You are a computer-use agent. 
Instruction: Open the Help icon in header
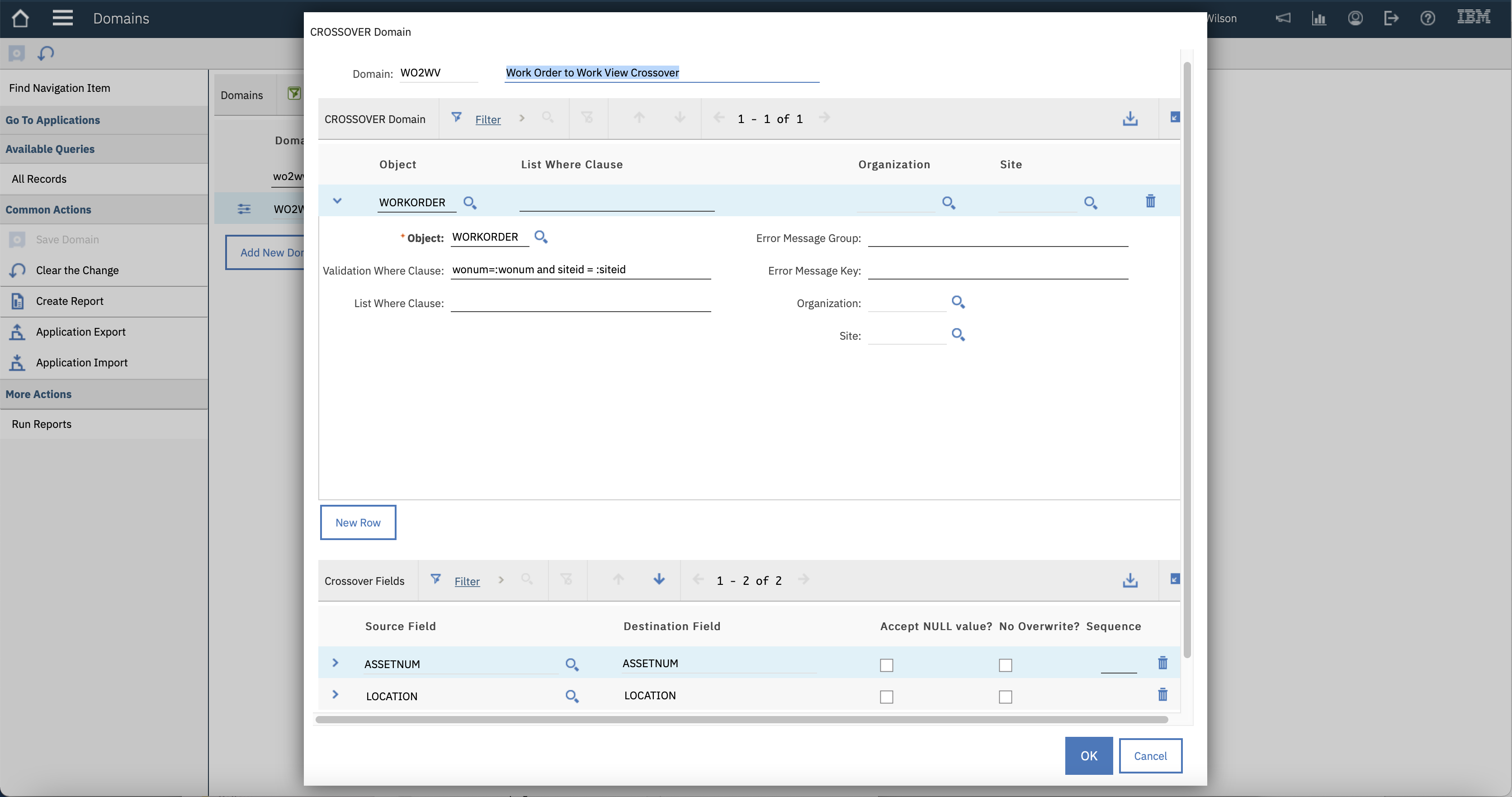[x=1427, y=18]
